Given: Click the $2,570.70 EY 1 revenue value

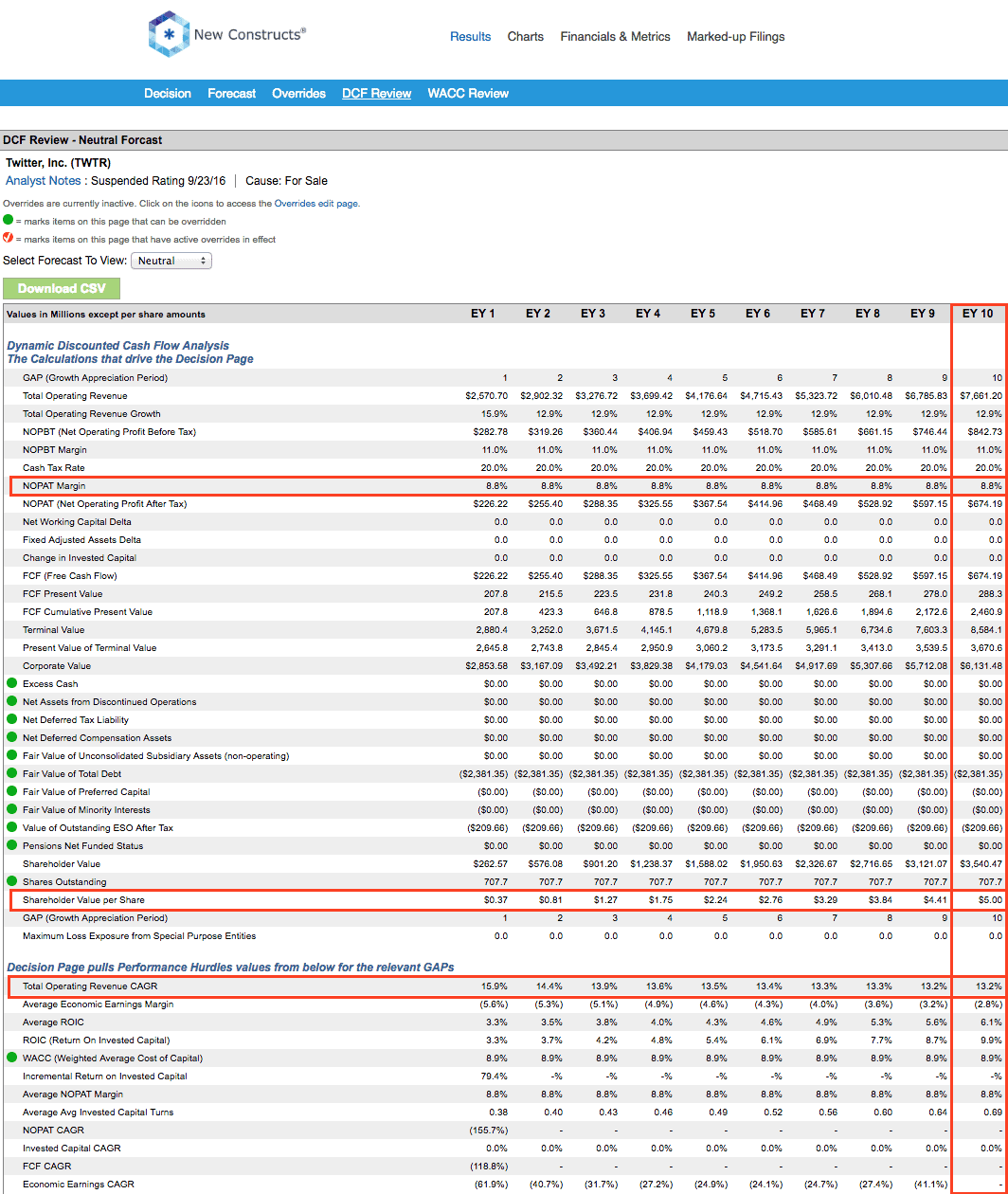Looking at the screenshot, I should pos(487,395).
